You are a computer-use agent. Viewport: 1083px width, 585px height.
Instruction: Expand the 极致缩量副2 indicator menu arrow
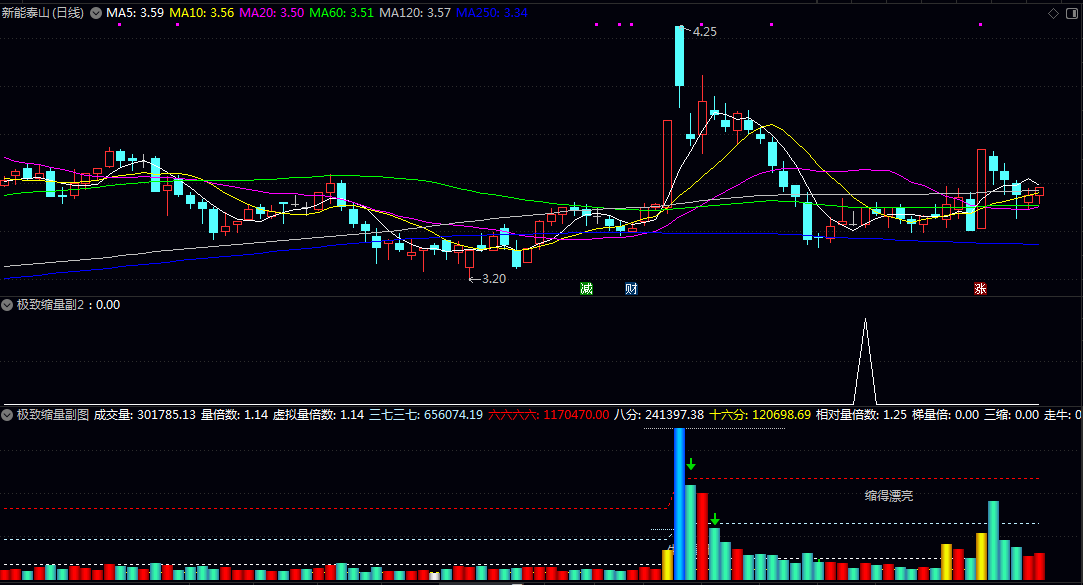(7, 305)
